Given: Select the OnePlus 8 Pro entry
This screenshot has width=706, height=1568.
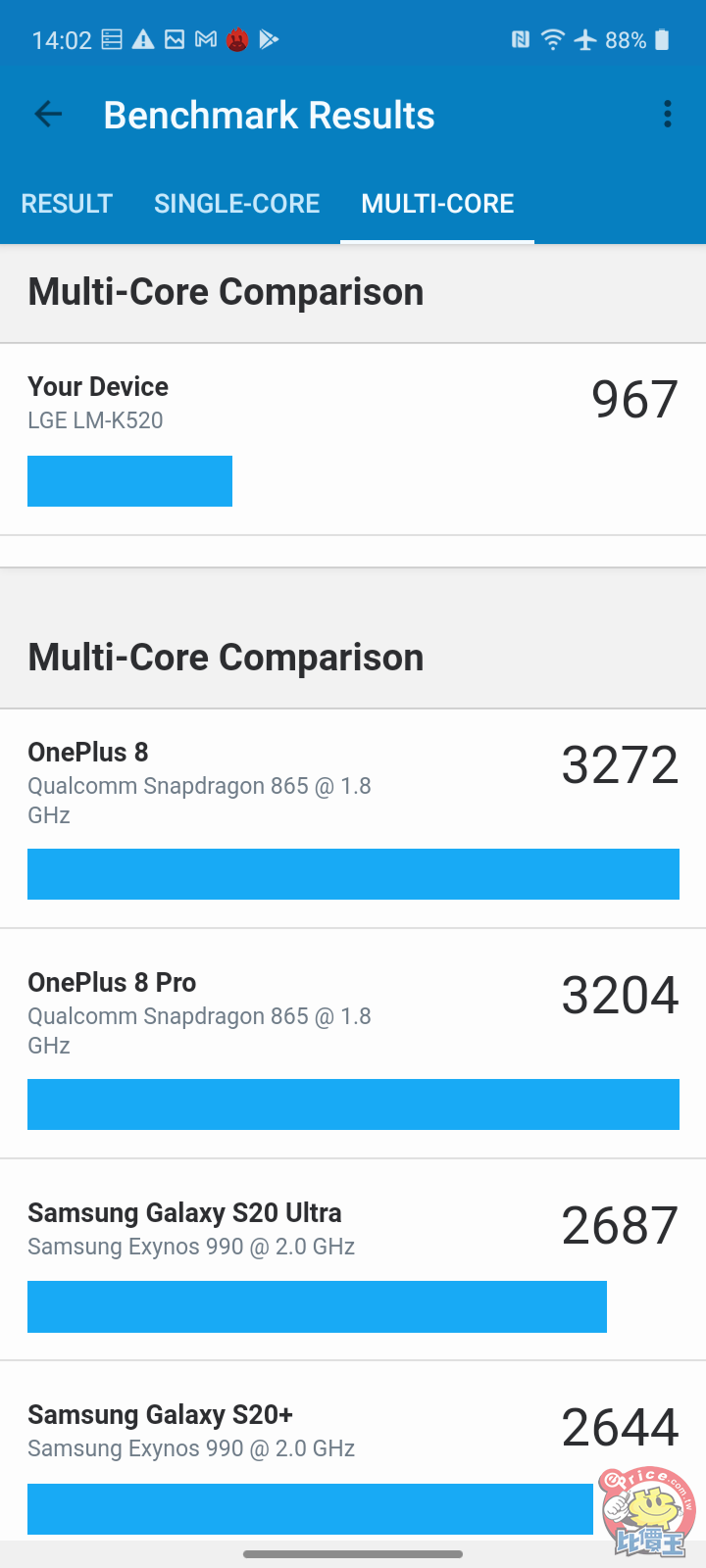Looking at the screenshot, I should point(353,1043).
